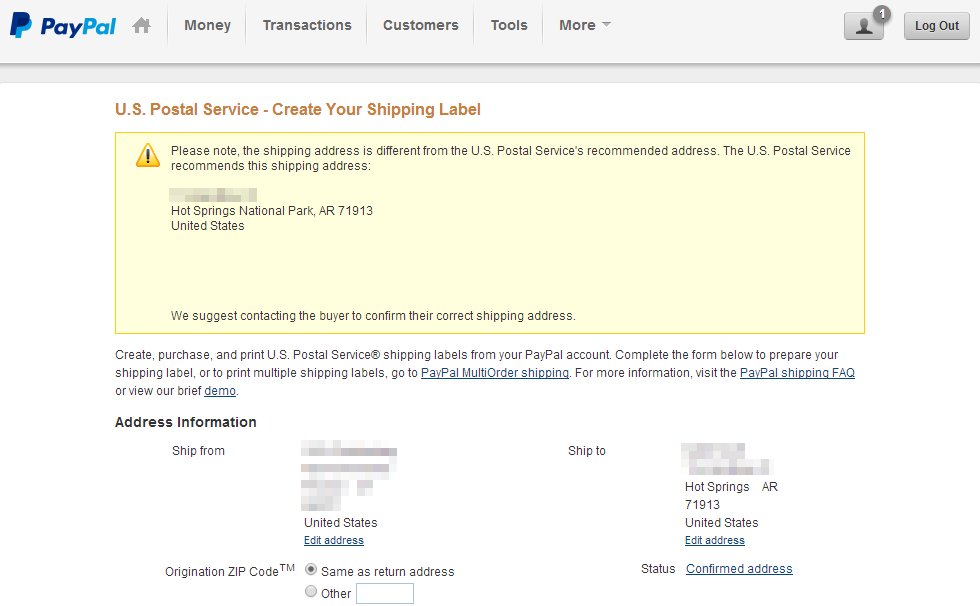Go to the Customers menu
The width and height of the screenshot is (980, 606).
tap(420, 26)
